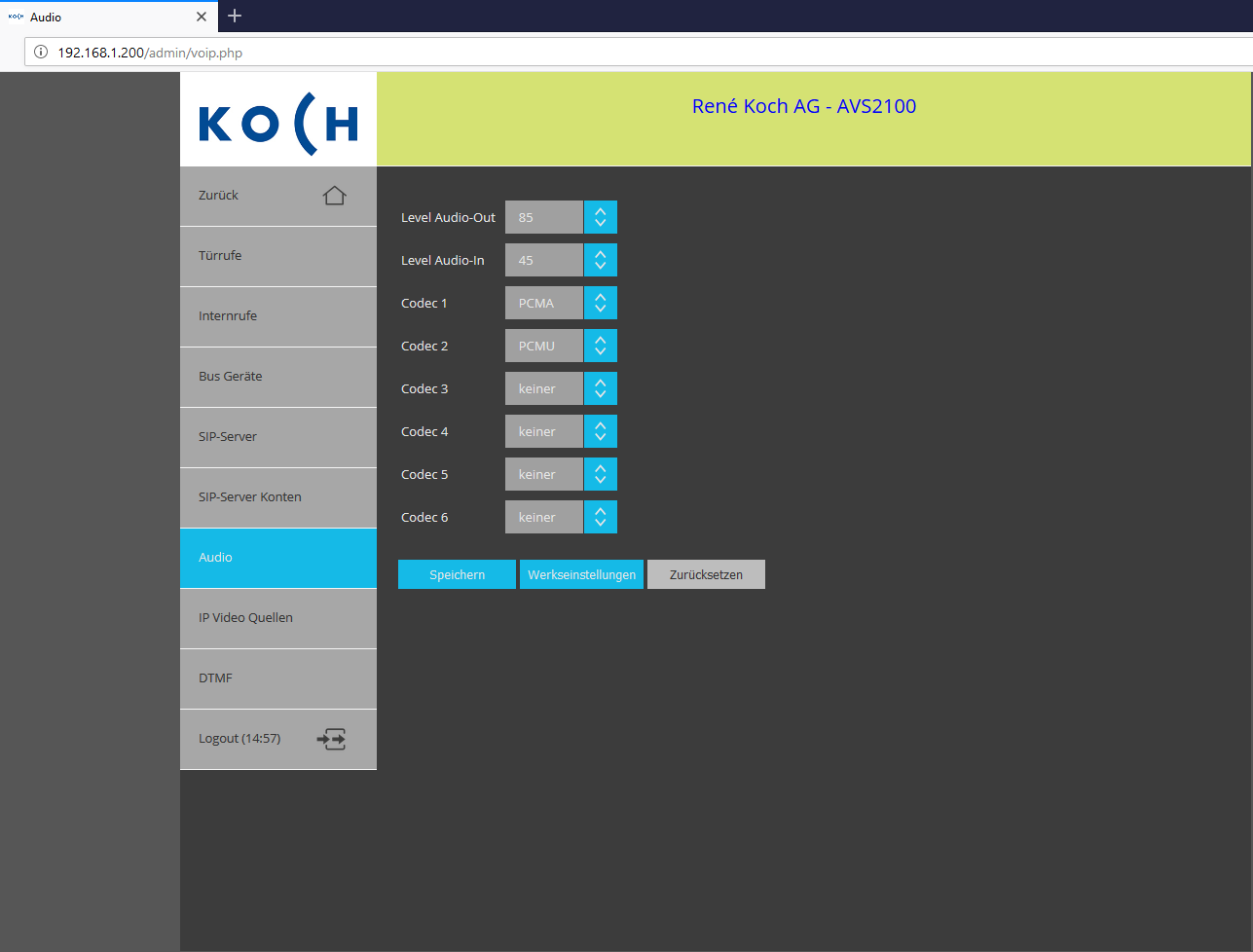Image resolution: width=1253 pixels, height=952 pixels.
Task: Save settings with Speichern button
Action: pyautogui.click(x=457, y=574)
